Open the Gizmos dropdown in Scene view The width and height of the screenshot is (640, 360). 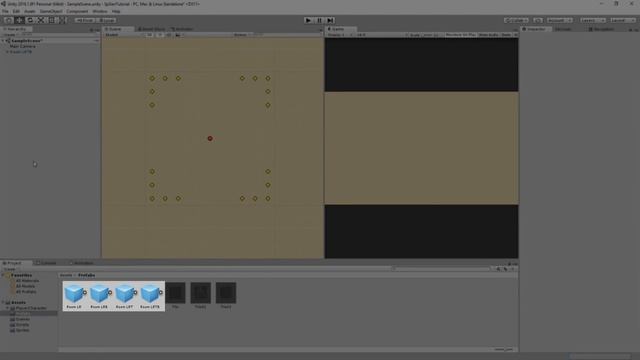242,35
